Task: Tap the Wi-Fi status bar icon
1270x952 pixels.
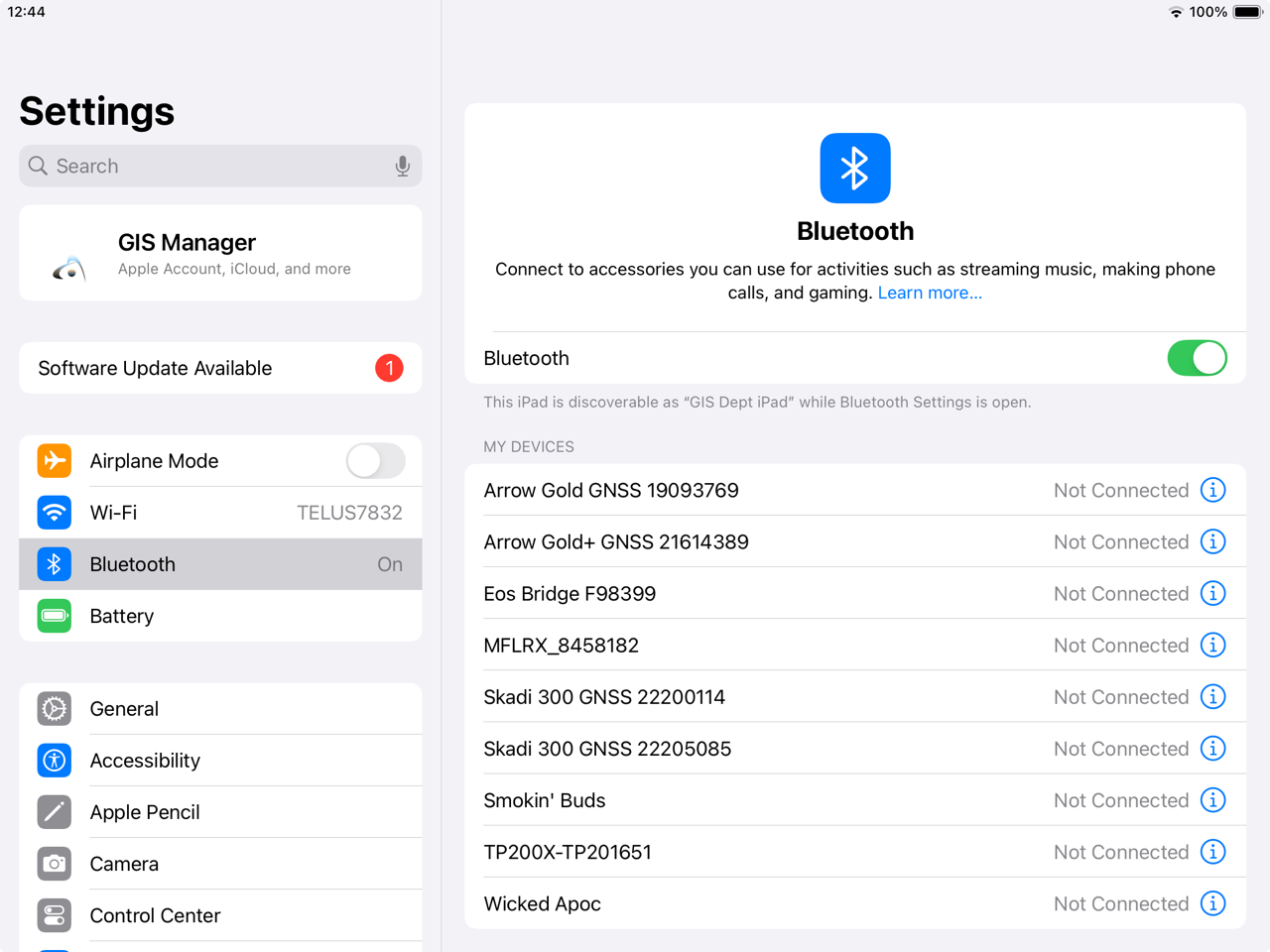Action: point(1176,12)
